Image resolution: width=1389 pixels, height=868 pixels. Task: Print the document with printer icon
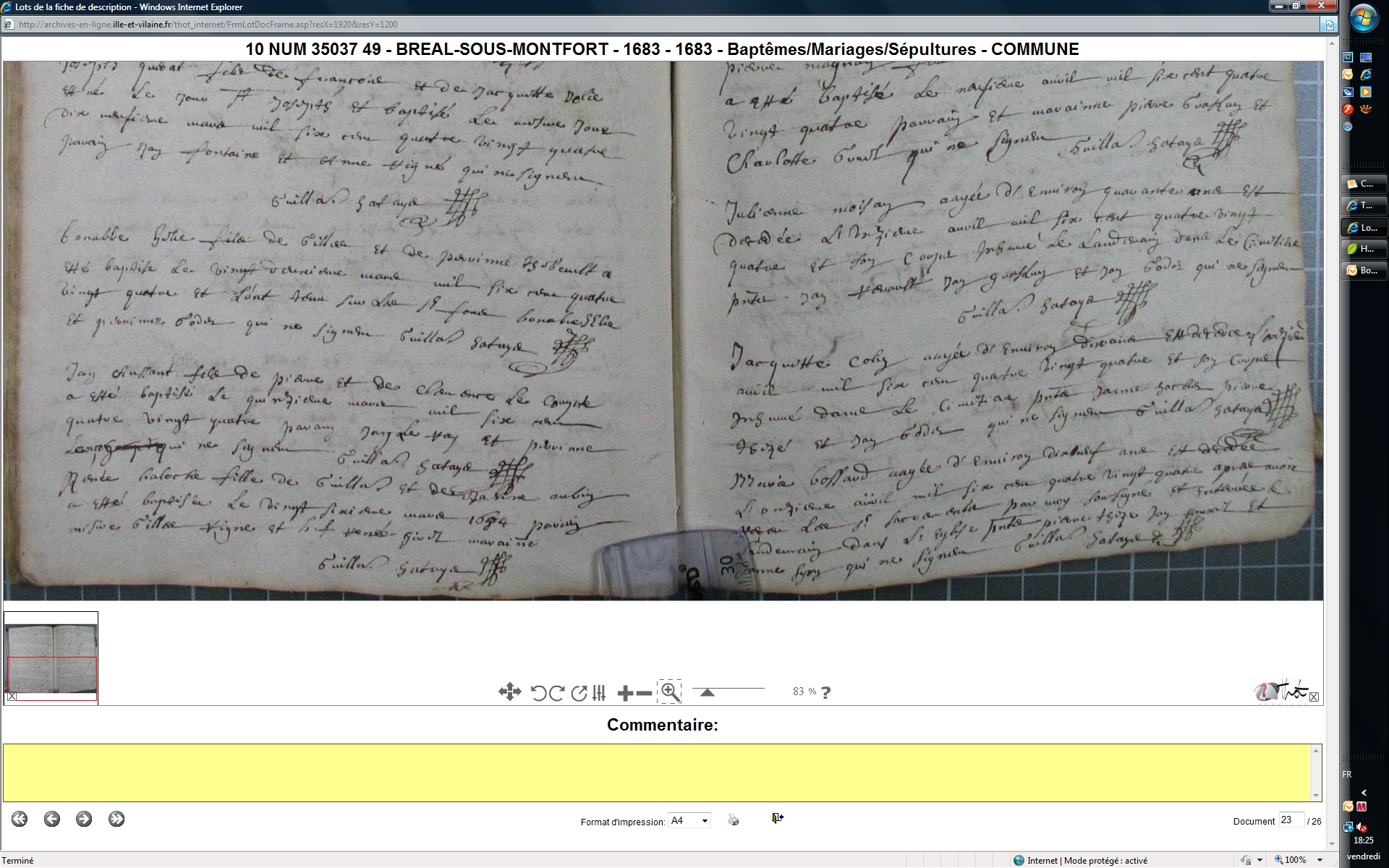[734, 820]
